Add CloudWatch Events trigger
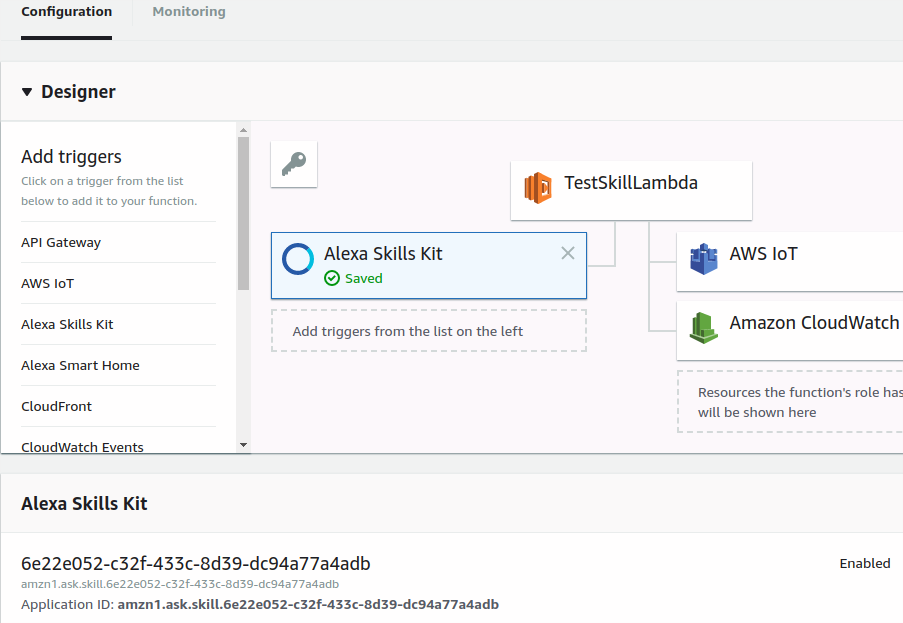The height and width of the screenshot is (623, 903). 82,446
